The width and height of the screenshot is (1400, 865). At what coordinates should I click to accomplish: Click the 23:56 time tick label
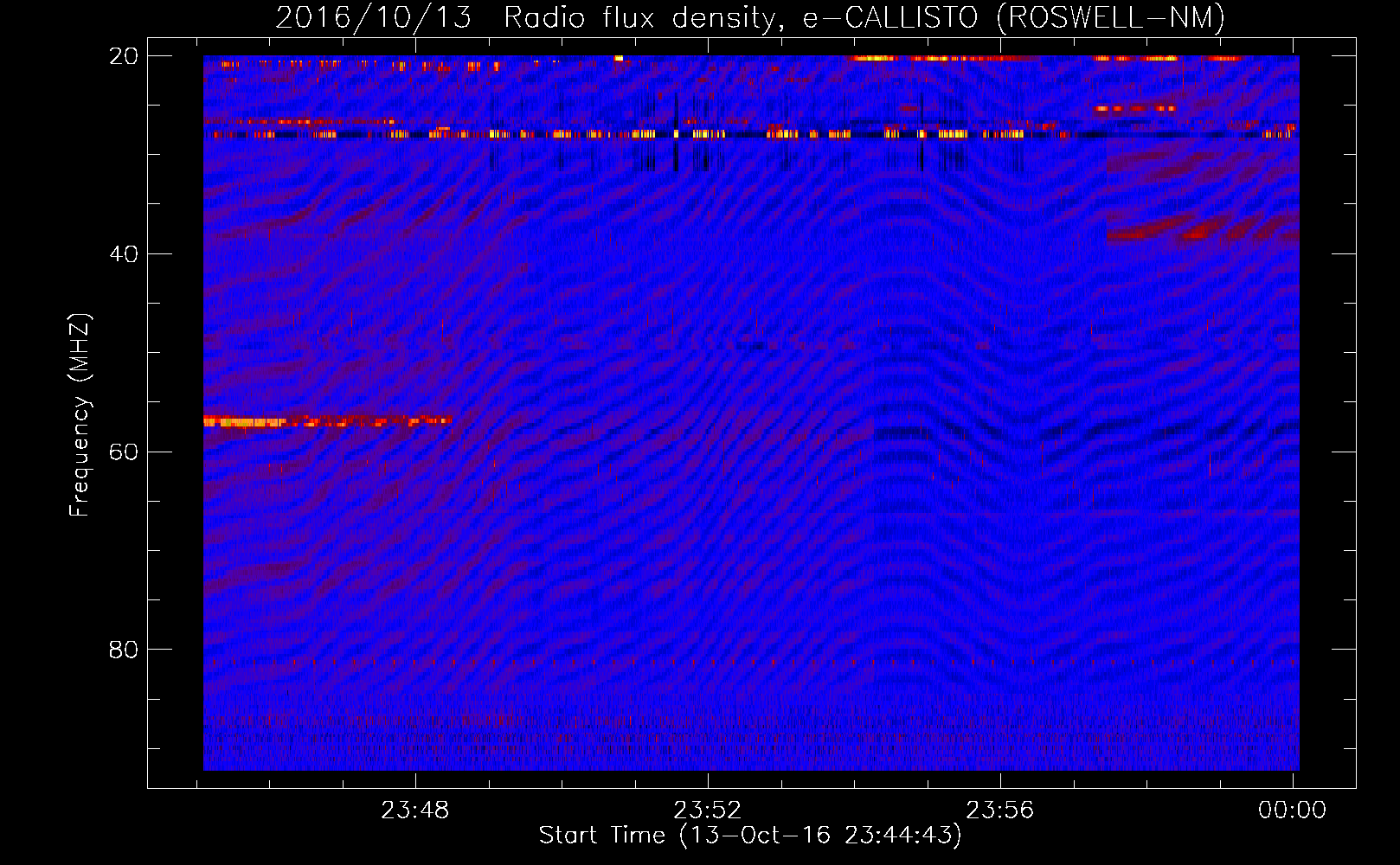(x=1000, y=811)
